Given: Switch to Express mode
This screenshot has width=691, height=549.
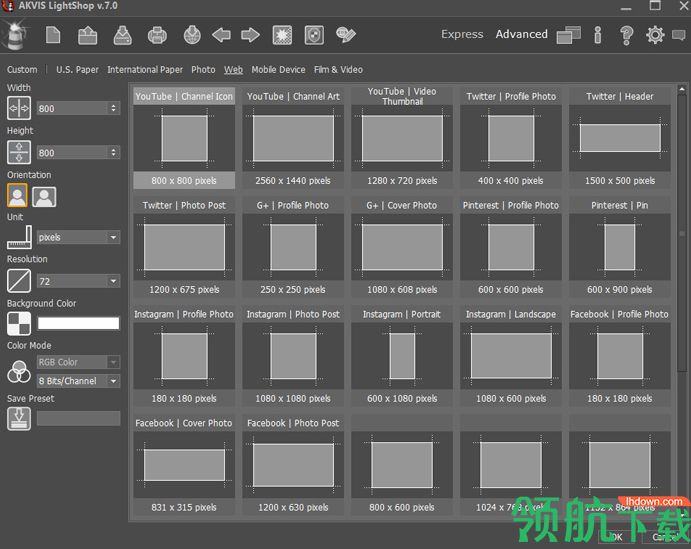Looking at the screenshot, I should click(x=462, y=34).
